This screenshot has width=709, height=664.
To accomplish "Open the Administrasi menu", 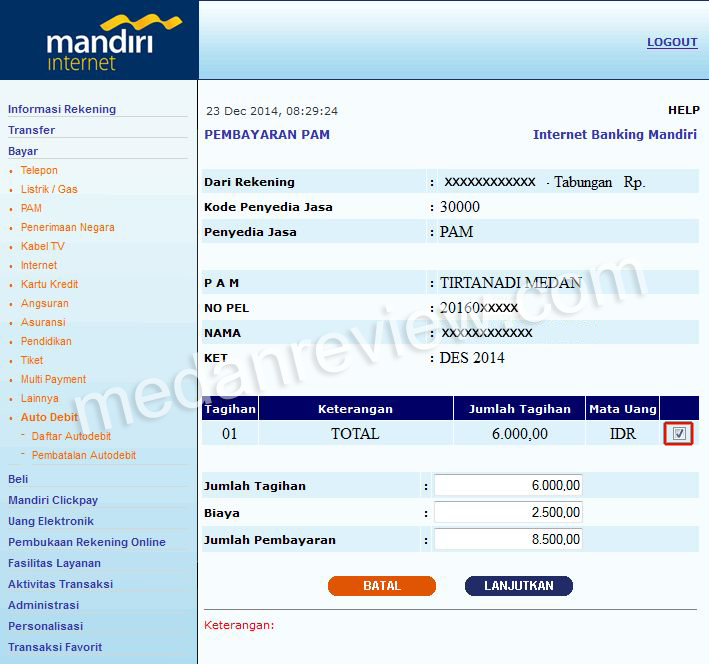I will [x=43, y=605].
